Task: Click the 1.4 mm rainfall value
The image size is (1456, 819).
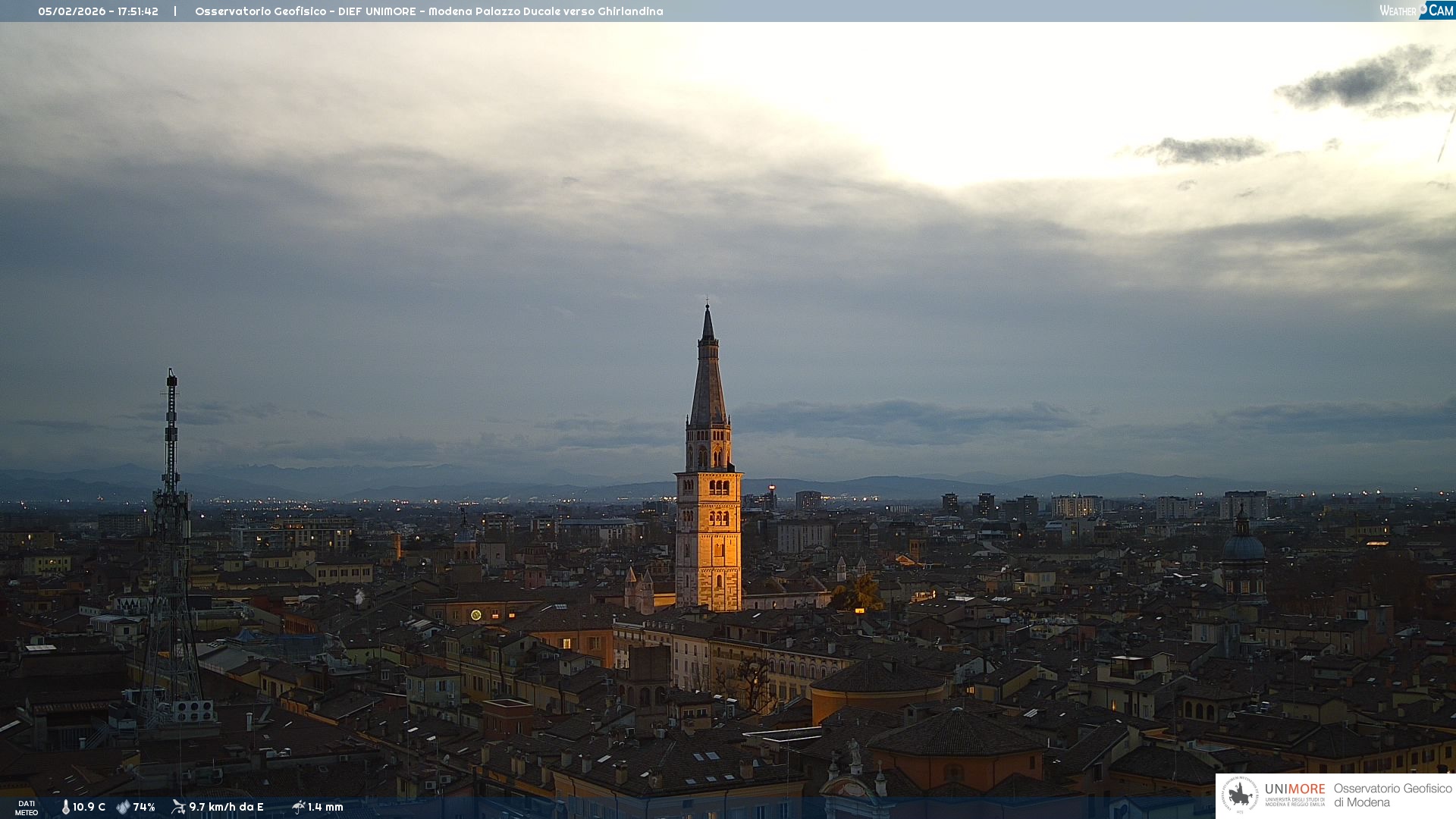Action: pos(325,807)
